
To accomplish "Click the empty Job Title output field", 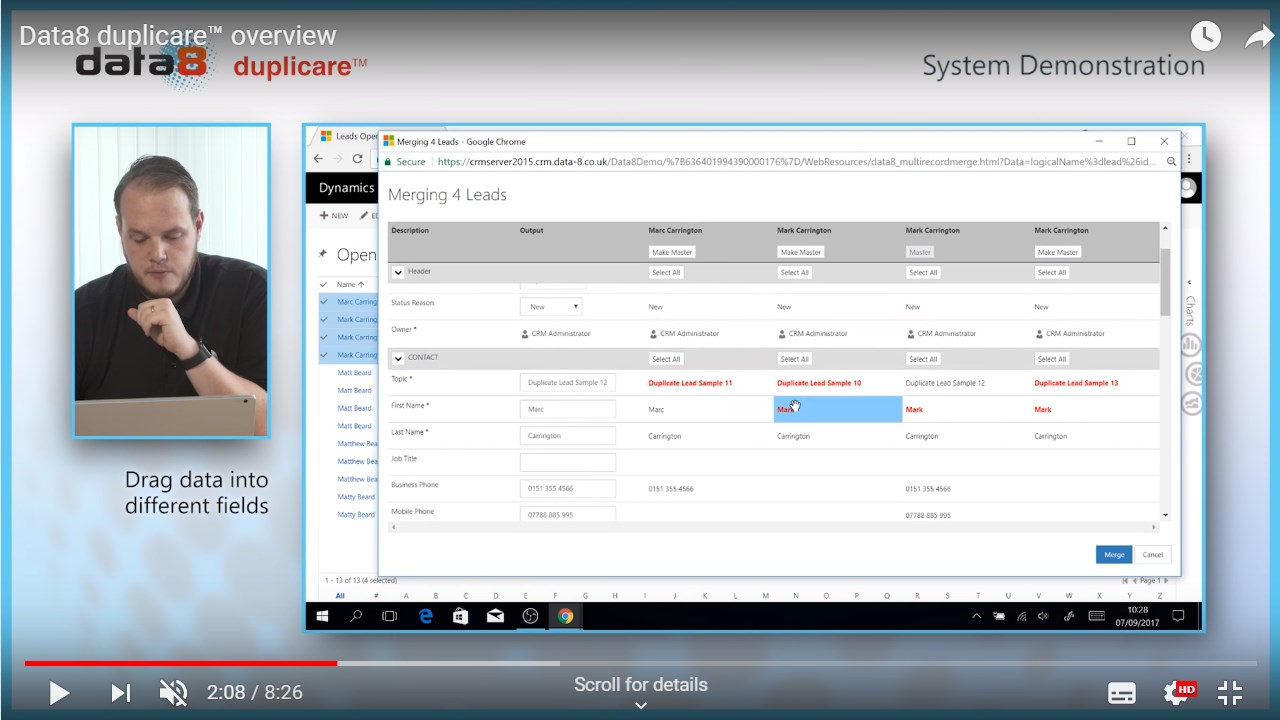I will (568, 462).
